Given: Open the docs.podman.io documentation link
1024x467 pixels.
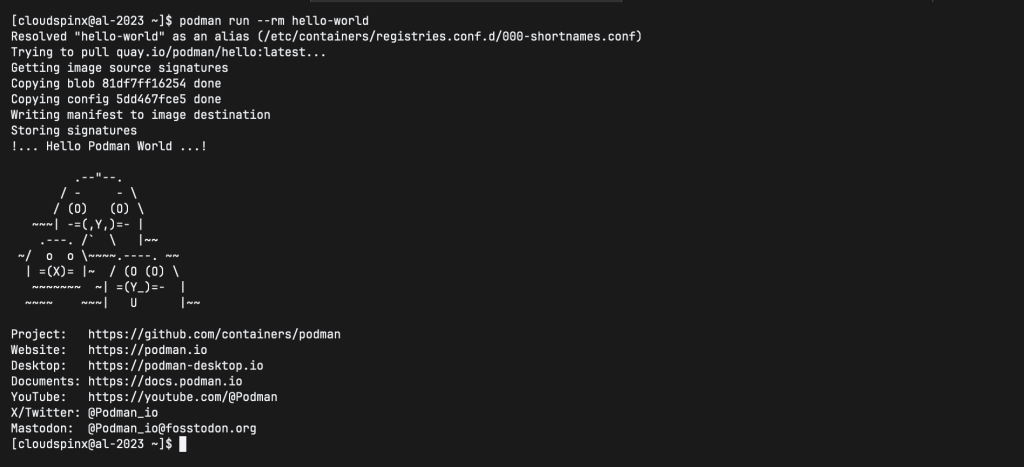Looking at the screenshot, I should tap(165, 381).
